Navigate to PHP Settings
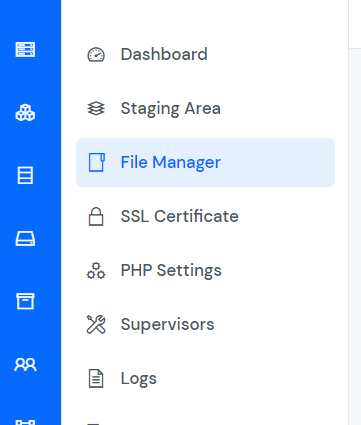The height and width of the screenshot is (425, 361). 206,270
